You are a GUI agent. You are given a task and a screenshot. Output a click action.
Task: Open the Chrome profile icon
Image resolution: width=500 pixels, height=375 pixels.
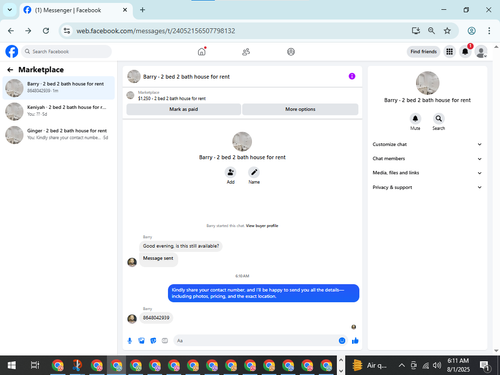(x=471, y=31)
